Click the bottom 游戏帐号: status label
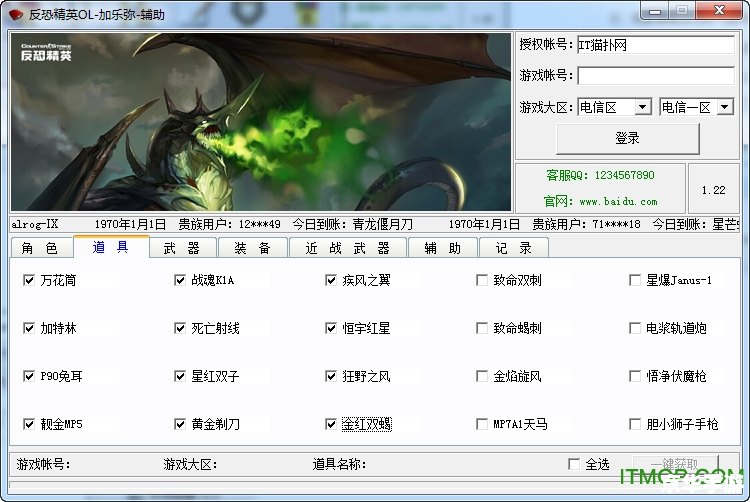Screen dimensions: 750x502 point(44,464)
